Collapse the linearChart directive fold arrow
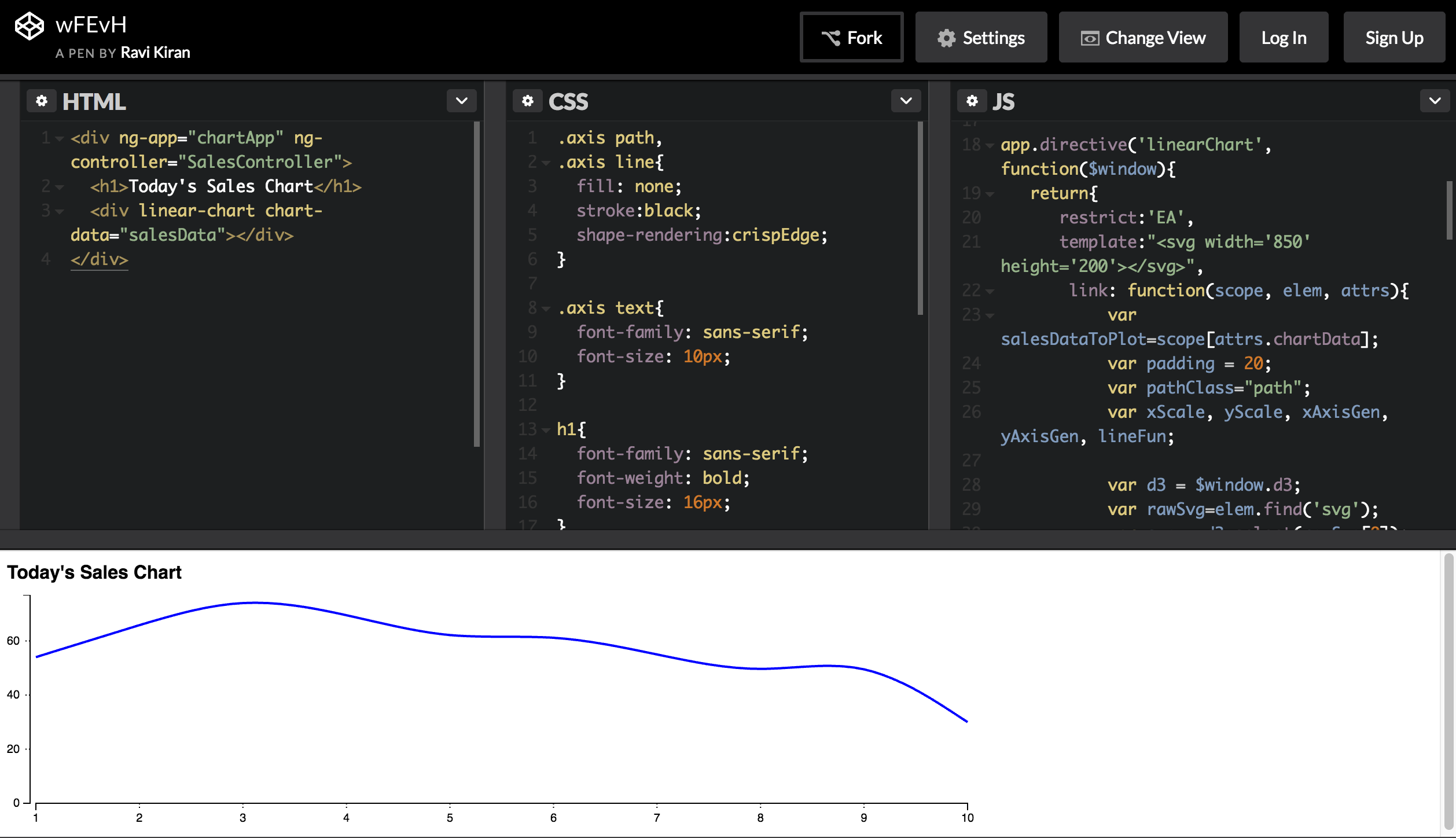The width and height of the screenshot is (1456, 838). [x=990, y=145]
